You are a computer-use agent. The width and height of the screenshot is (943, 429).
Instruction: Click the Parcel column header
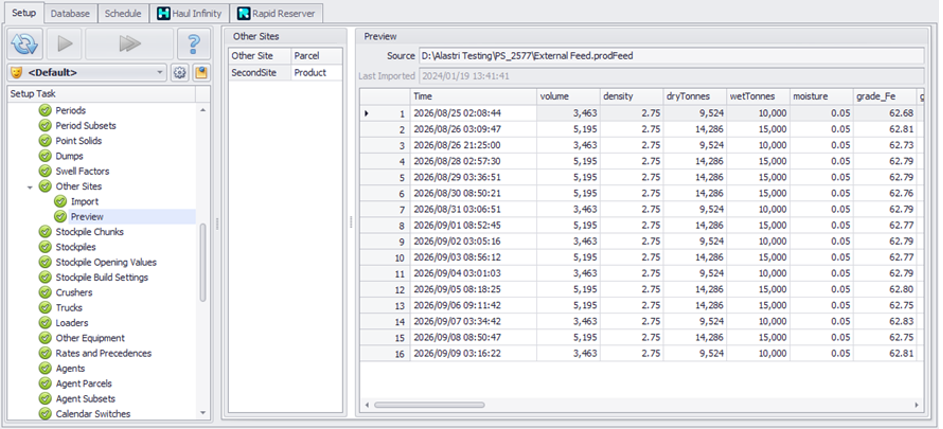tap(316, 56)
